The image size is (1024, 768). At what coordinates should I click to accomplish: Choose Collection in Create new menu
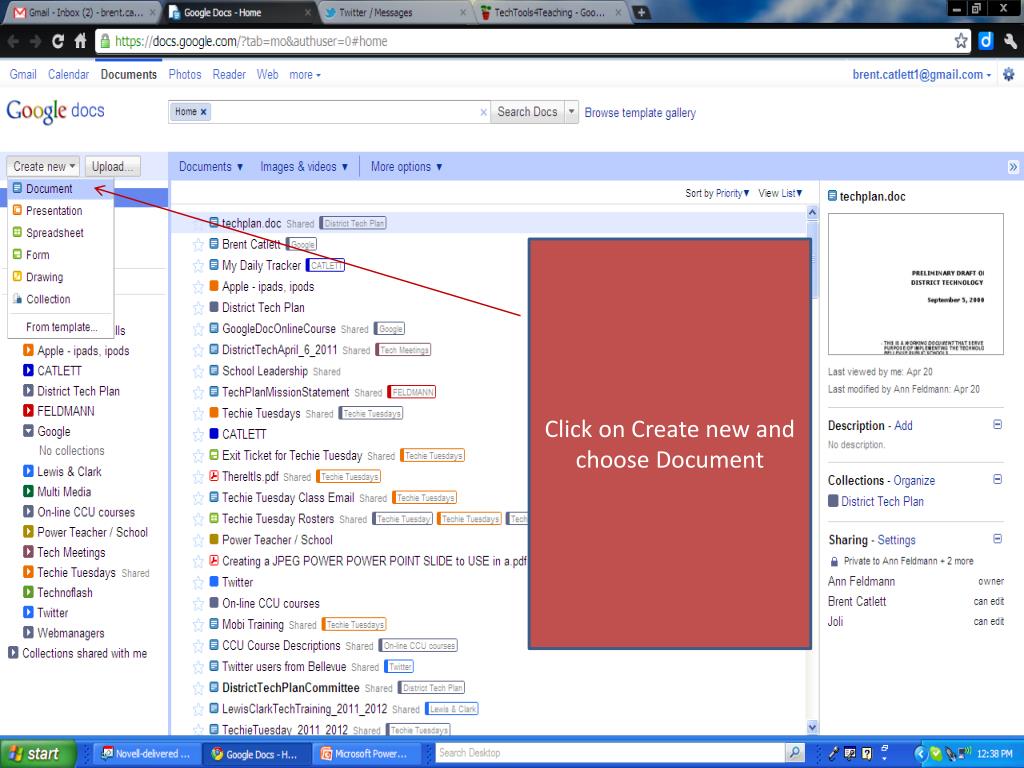60,300
